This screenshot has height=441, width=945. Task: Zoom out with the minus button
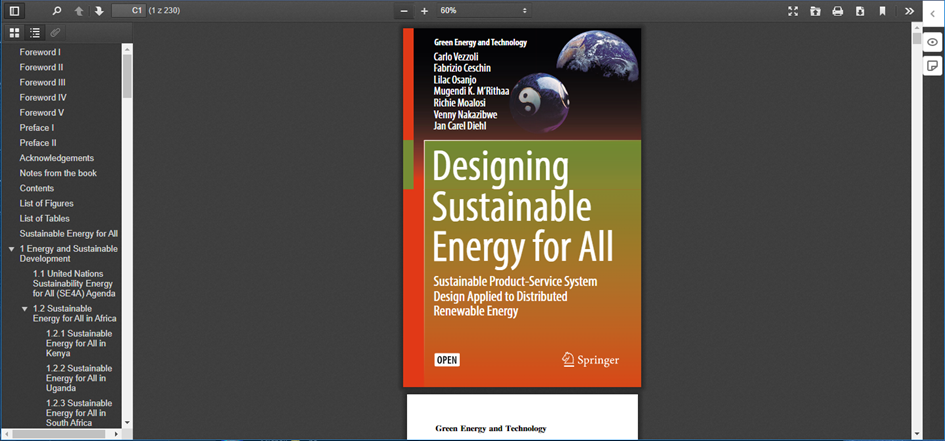pyautogui.click(x=404, y=11)
